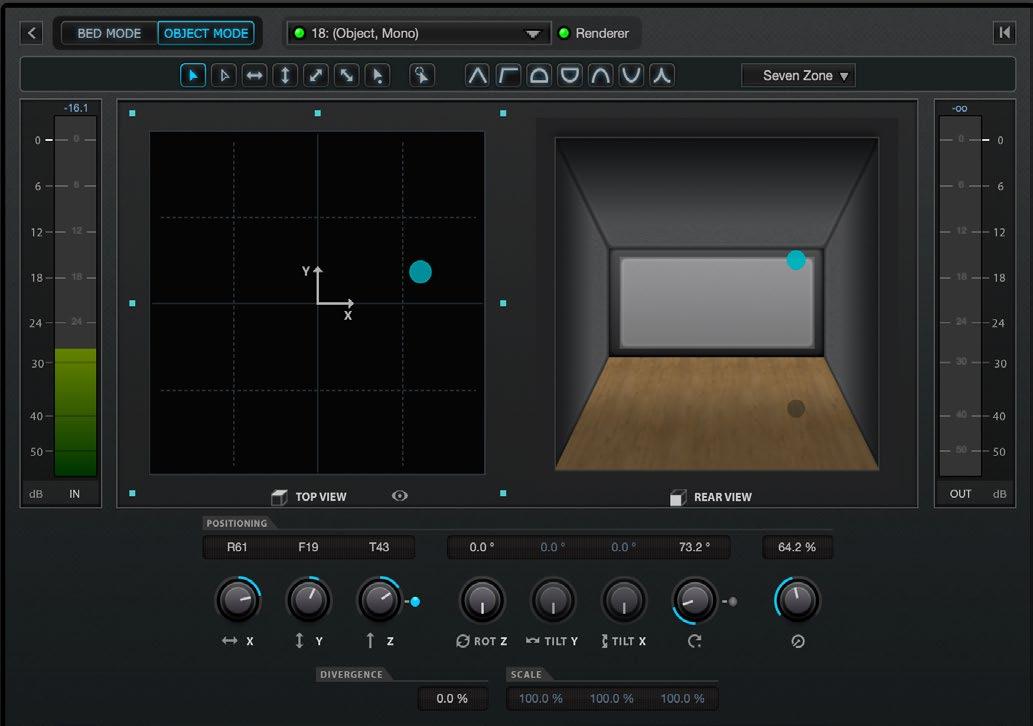Click the X position knob
The width and height of the screenshot is (1033, 726).
238,600
